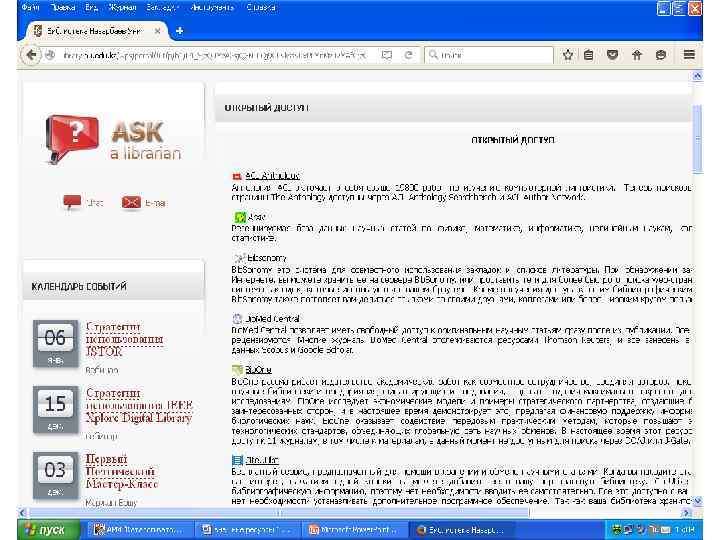Open the Инструменты menu
Screen dimensions: 720x540
(212, 7)
